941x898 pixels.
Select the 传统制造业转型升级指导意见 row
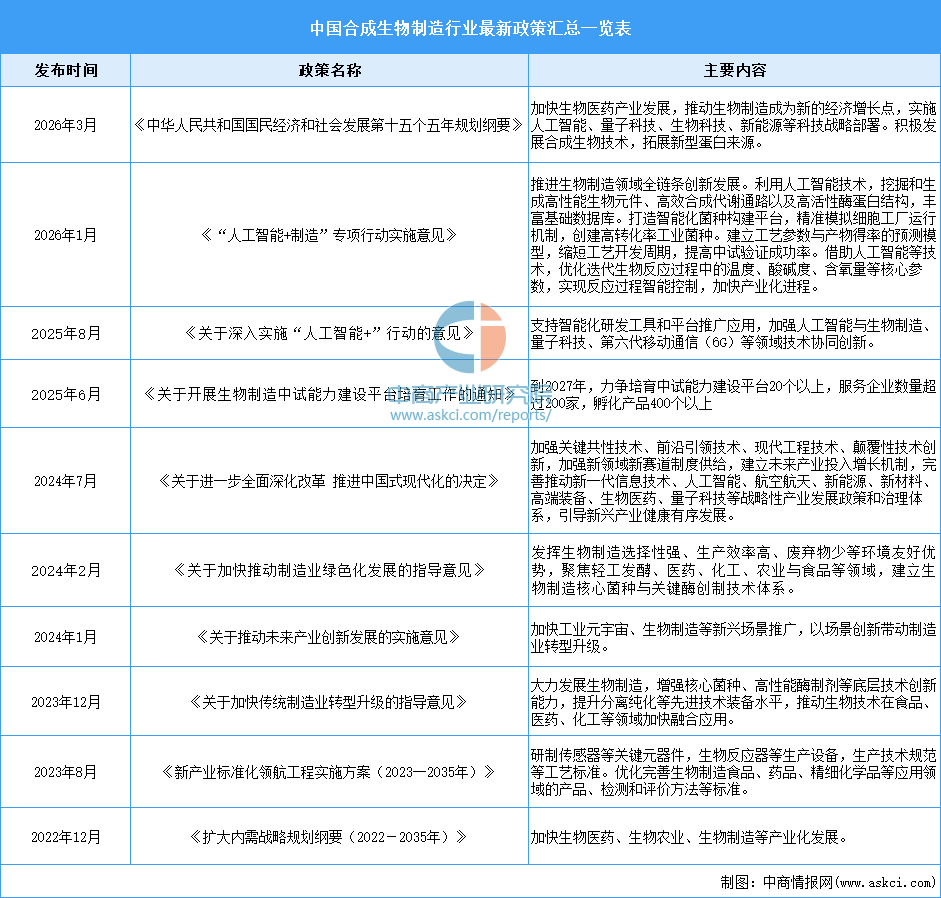(x=329, y=701)
